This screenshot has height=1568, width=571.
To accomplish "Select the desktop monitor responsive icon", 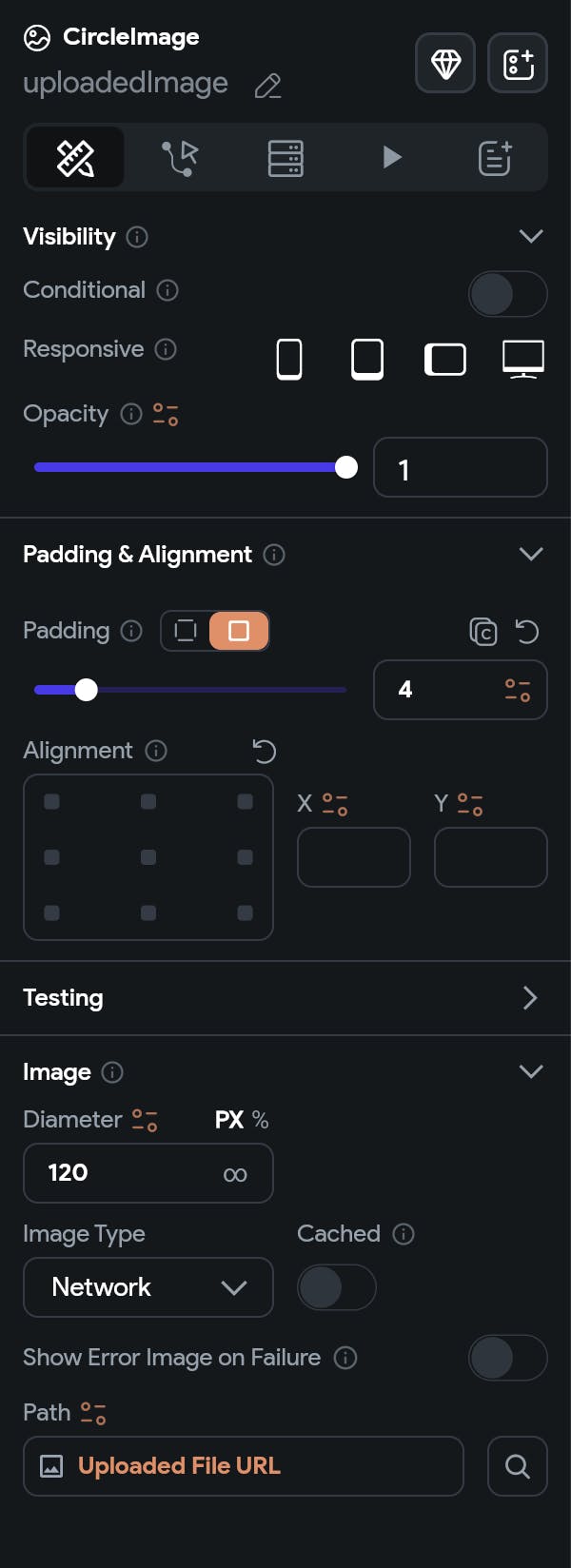I will point(522,360).
